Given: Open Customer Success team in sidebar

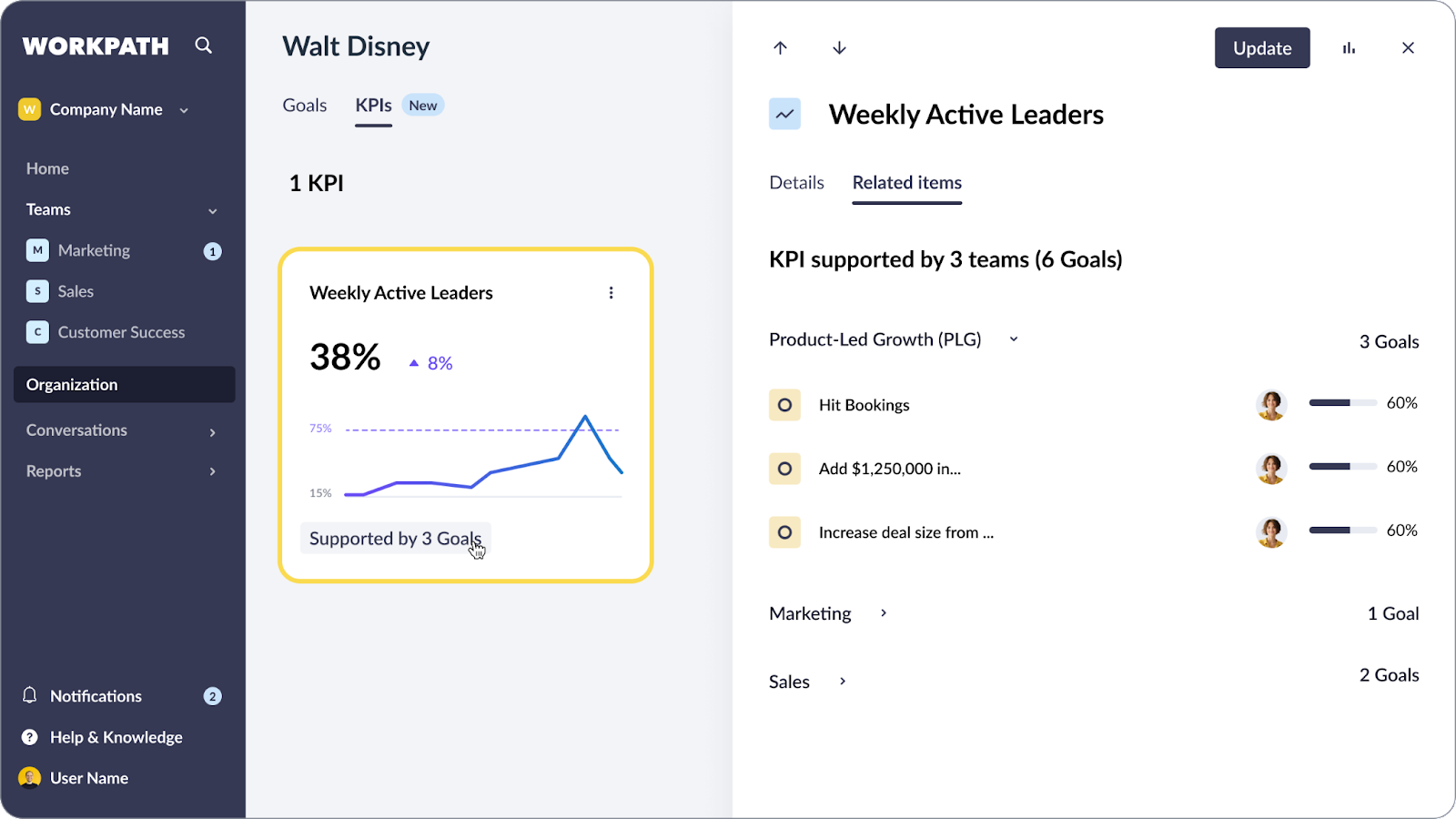Looking at the screenshot, I should click(x=121, y=332).
